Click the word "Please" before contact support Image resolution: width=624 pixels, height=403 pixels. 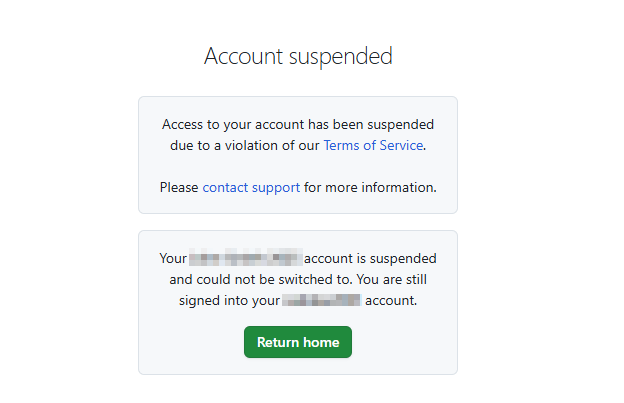point(179,187)
